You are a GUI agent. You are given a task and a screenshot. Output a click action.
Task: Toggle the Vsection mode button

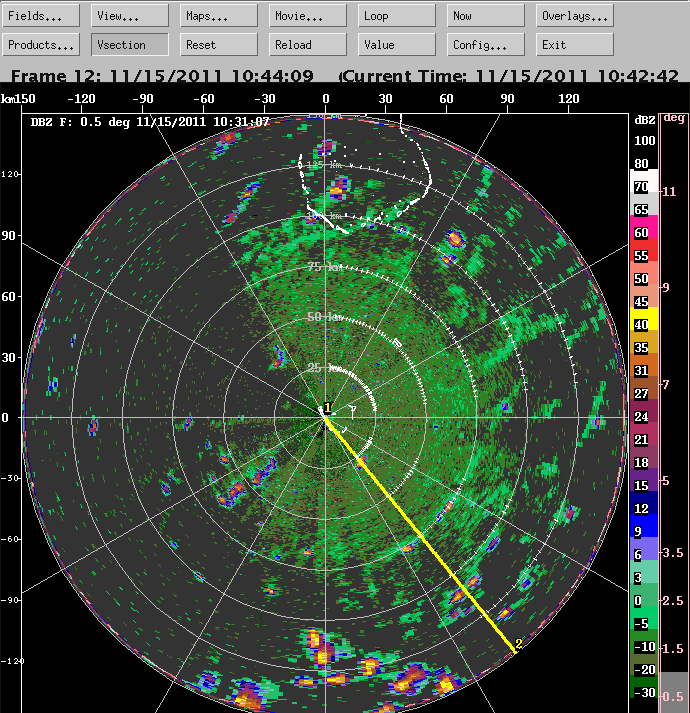(x=130, y=45)
